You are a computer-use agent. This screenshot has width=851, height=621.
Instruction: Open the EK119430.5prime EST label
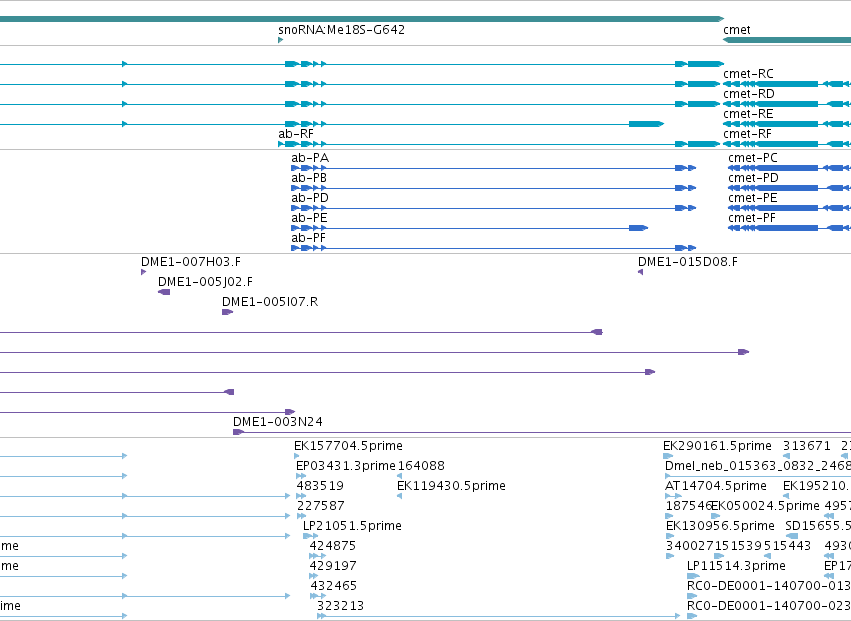pyautogui.click(x=452, y=486)
